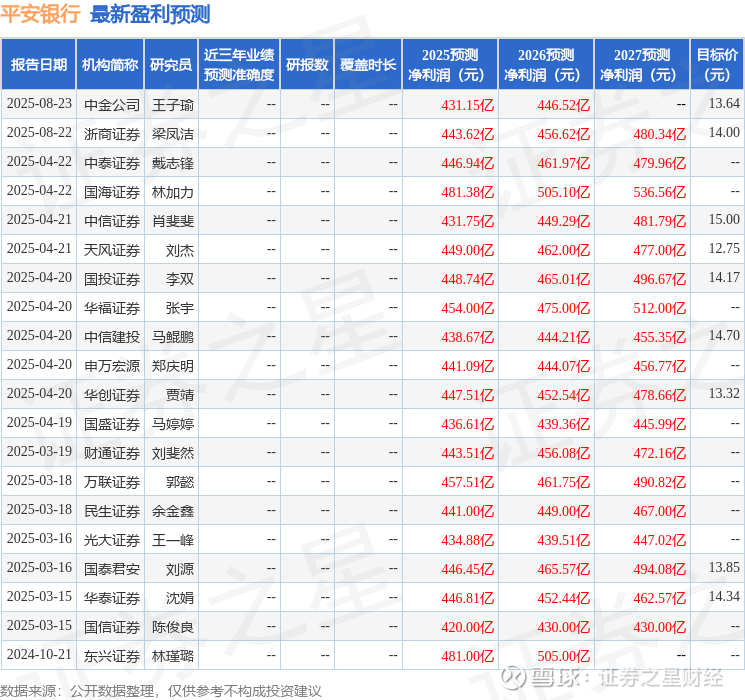Viewport: 745px width, 700px height.
Task: Click the 国信证券 institution cell
Action: (112, 627)
